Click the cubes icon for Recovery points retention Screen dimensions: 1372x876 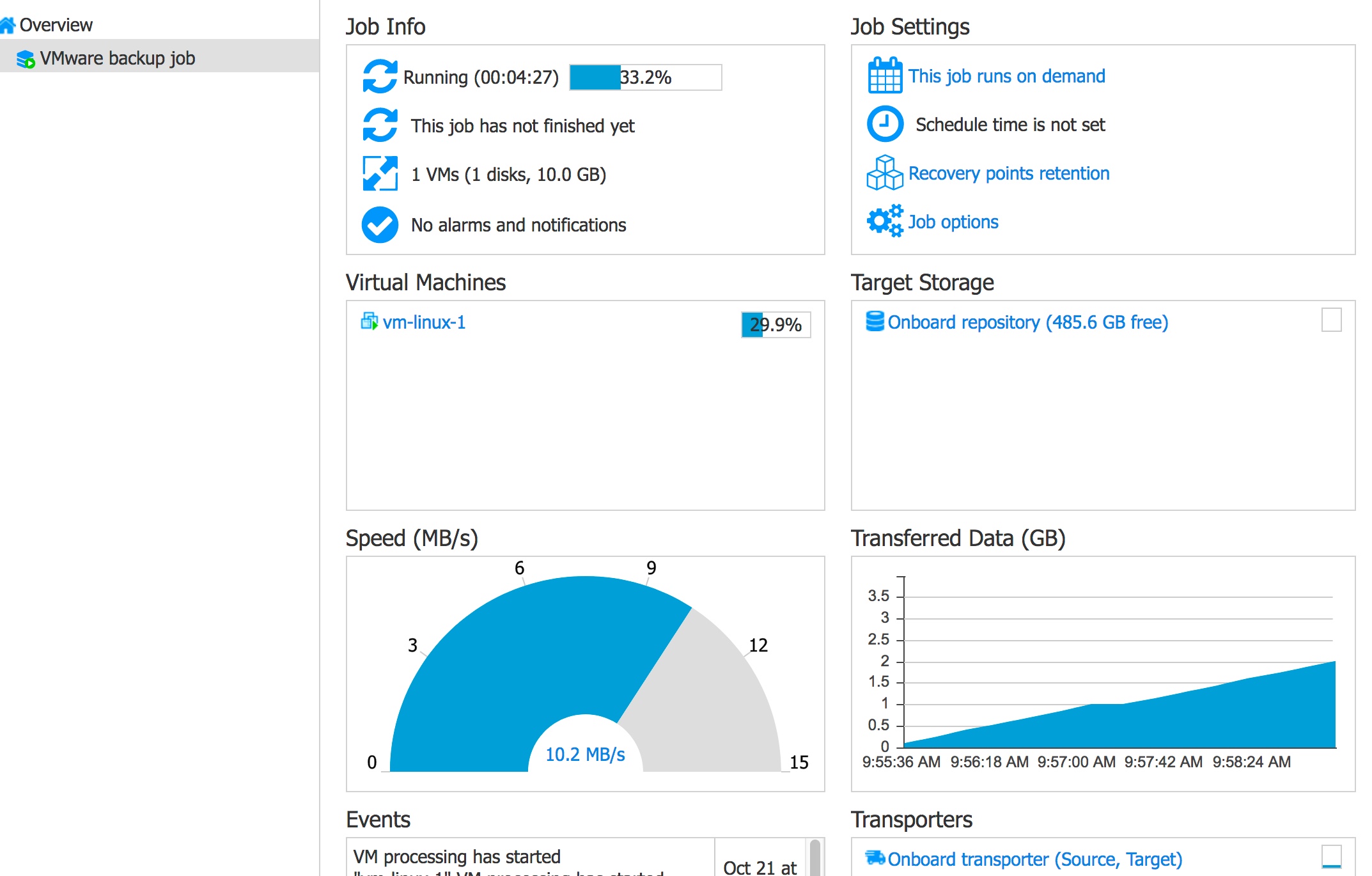[885, 173]
